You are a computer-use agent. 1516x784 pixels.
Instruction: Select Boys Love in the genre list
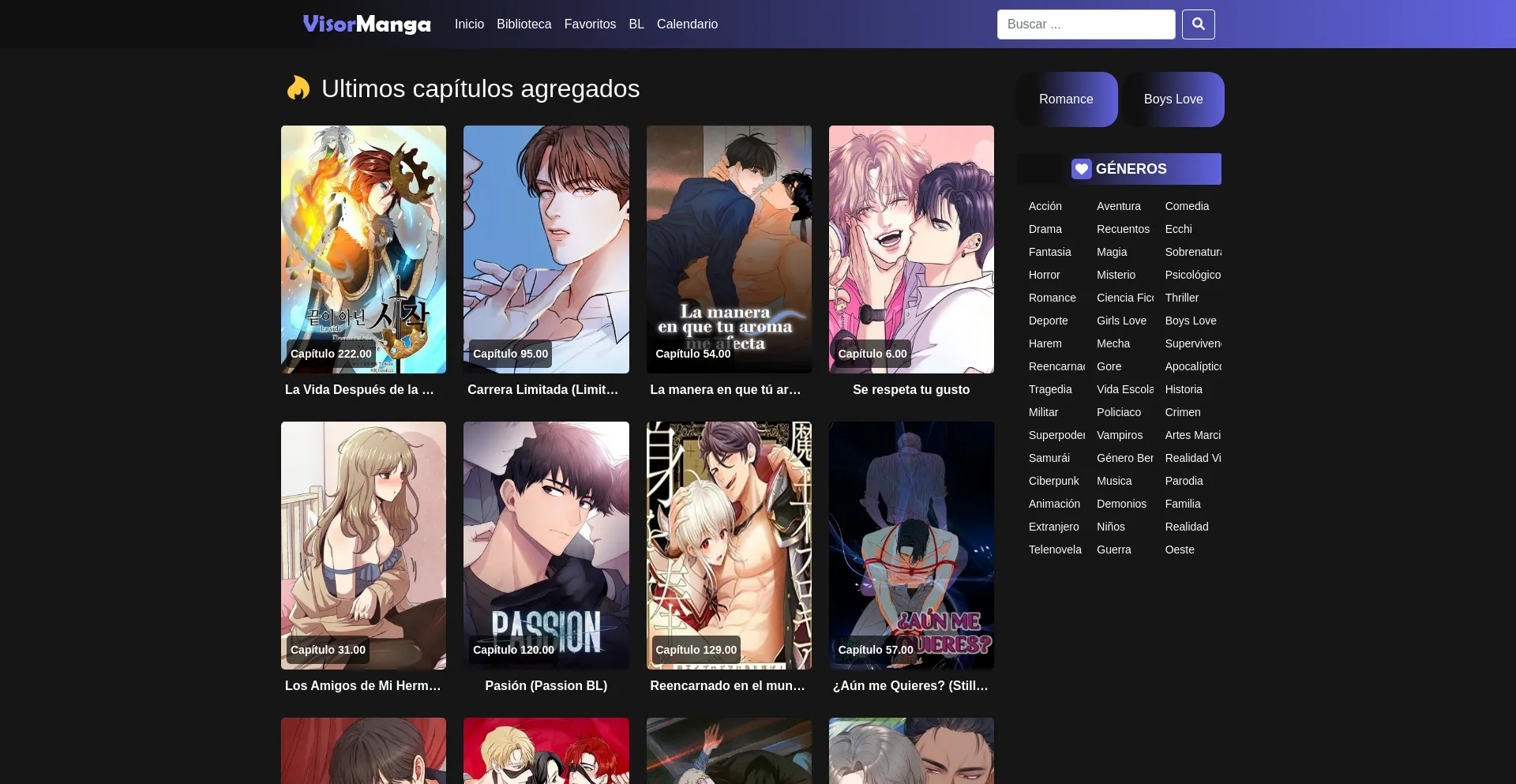click(1191, 321)
